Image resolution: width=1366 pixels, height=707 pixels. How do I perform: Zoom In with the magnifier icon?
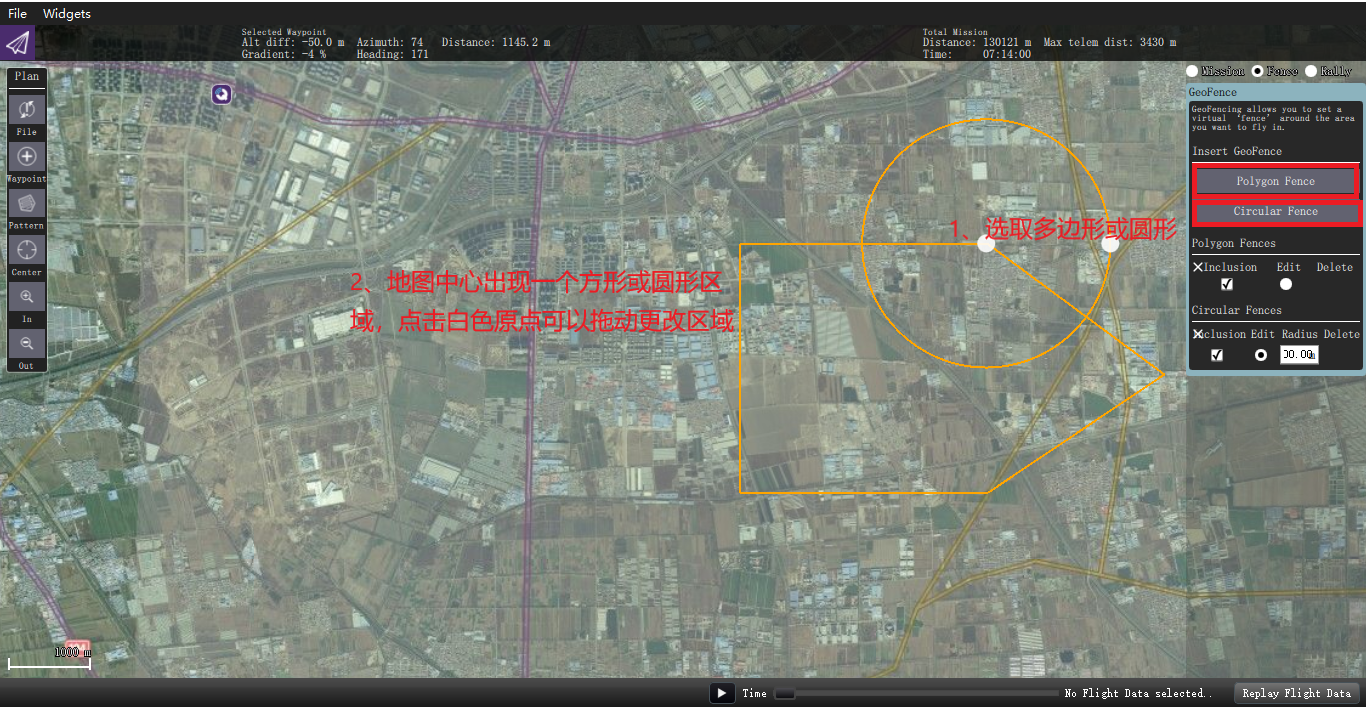tap(27, 296)
